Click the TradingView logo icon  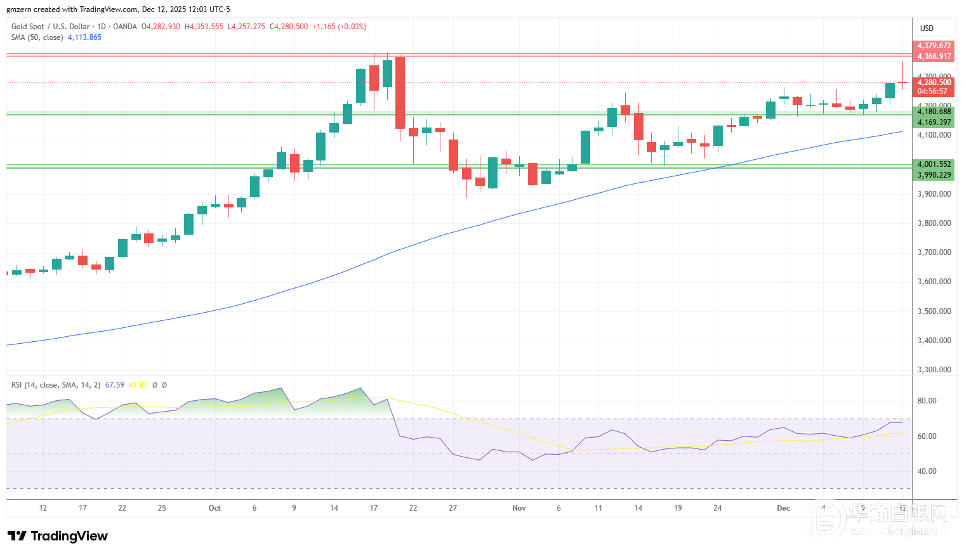[x=19, y=536]
